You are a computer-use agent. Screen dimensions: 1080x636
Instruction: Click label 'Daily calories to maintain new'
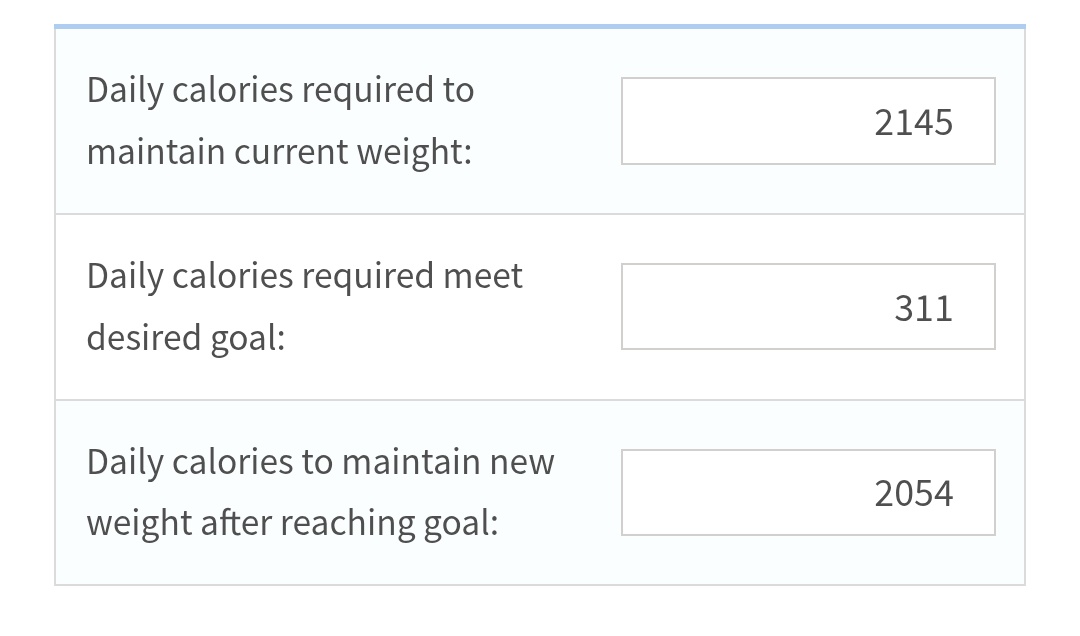[x=320, y=462]
